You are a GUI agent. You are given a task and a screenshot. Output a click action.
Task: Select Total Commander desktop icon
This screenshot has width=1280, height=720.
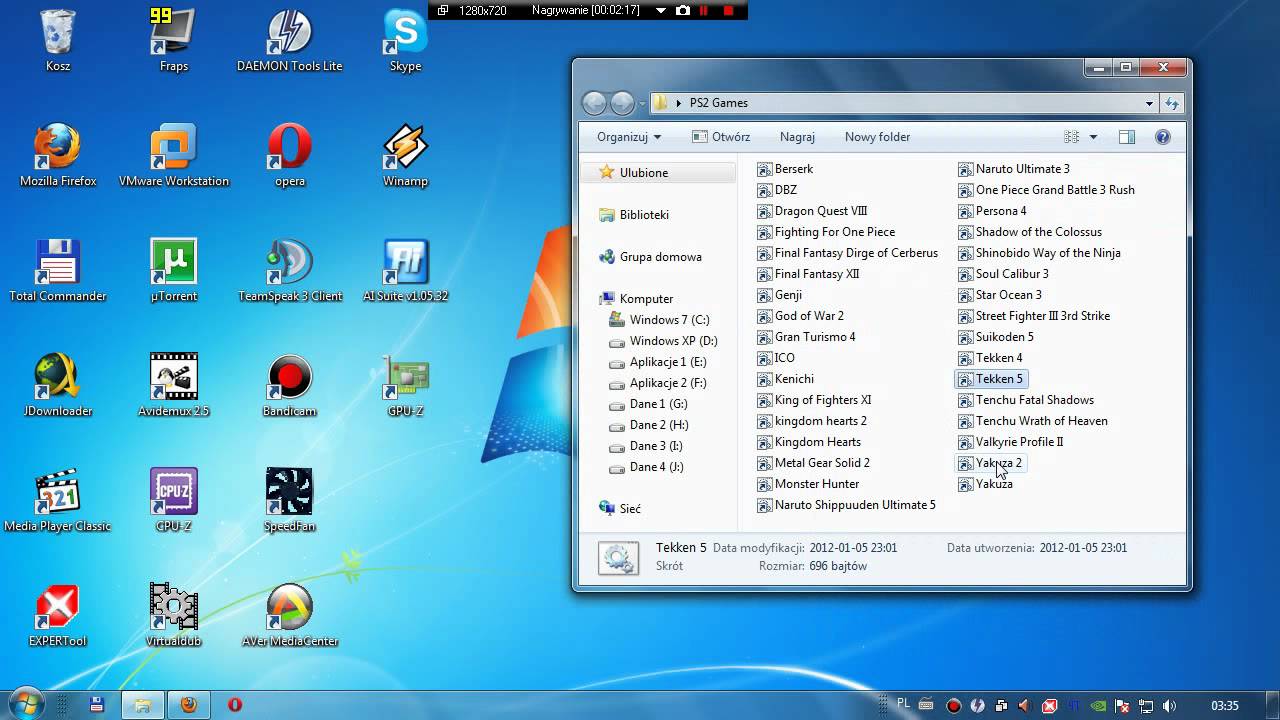coord(58,271)
